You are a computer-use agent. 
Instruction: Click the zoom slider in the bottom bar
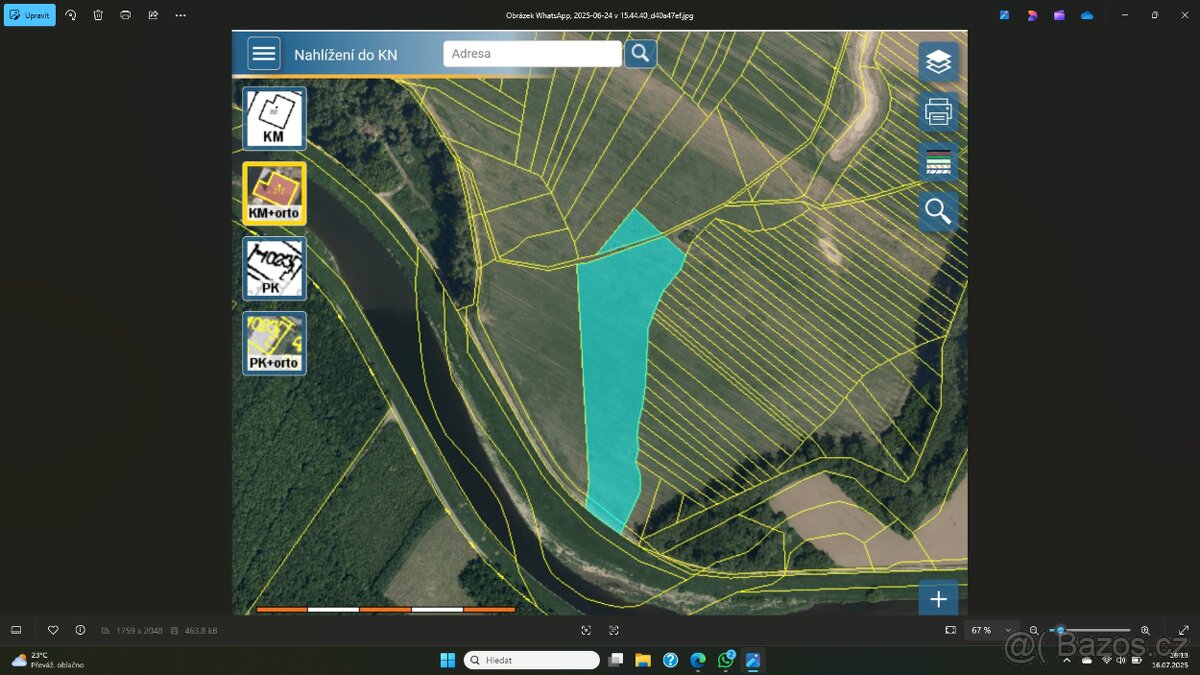point(1090,630)
